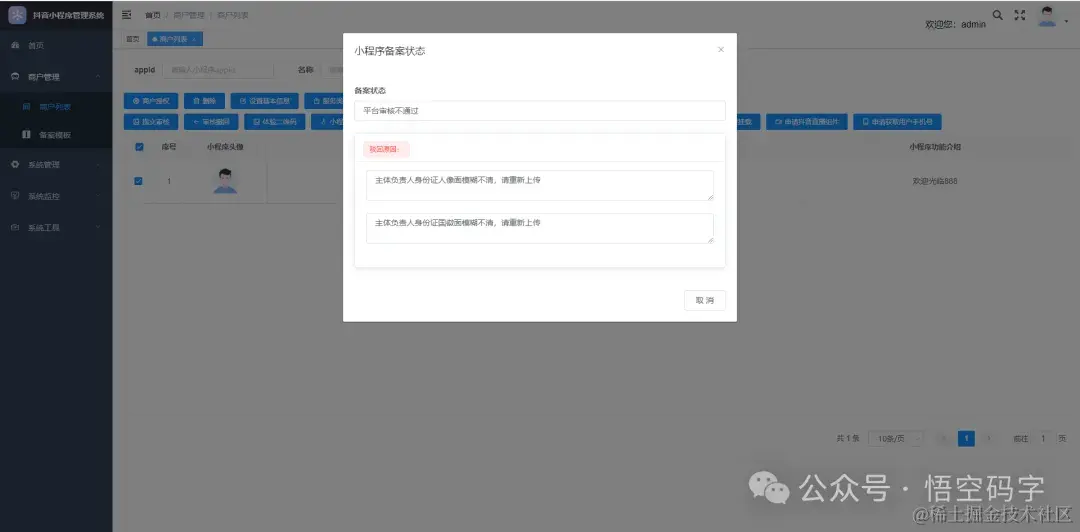Close the 商户列表 tab with its x
The width and height of the screenshot is (1080, 532).
click(x=194, y=40)
